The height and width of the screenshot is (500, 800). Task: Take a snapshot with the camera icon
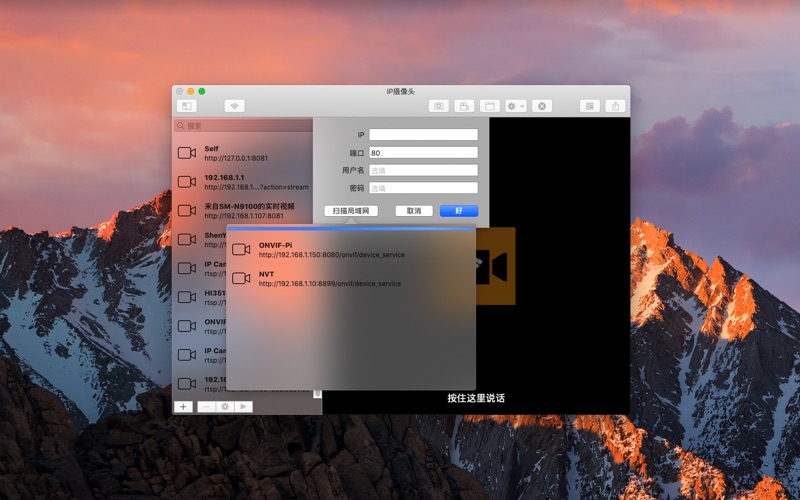438,106
